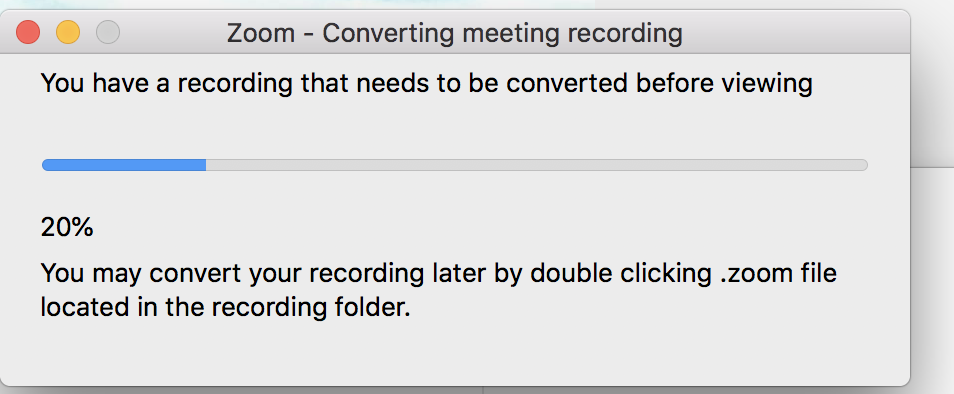Screen dimensions: 954x394
Task: Click the disabled gray maximize button
Action: click(x=108, y=32)
